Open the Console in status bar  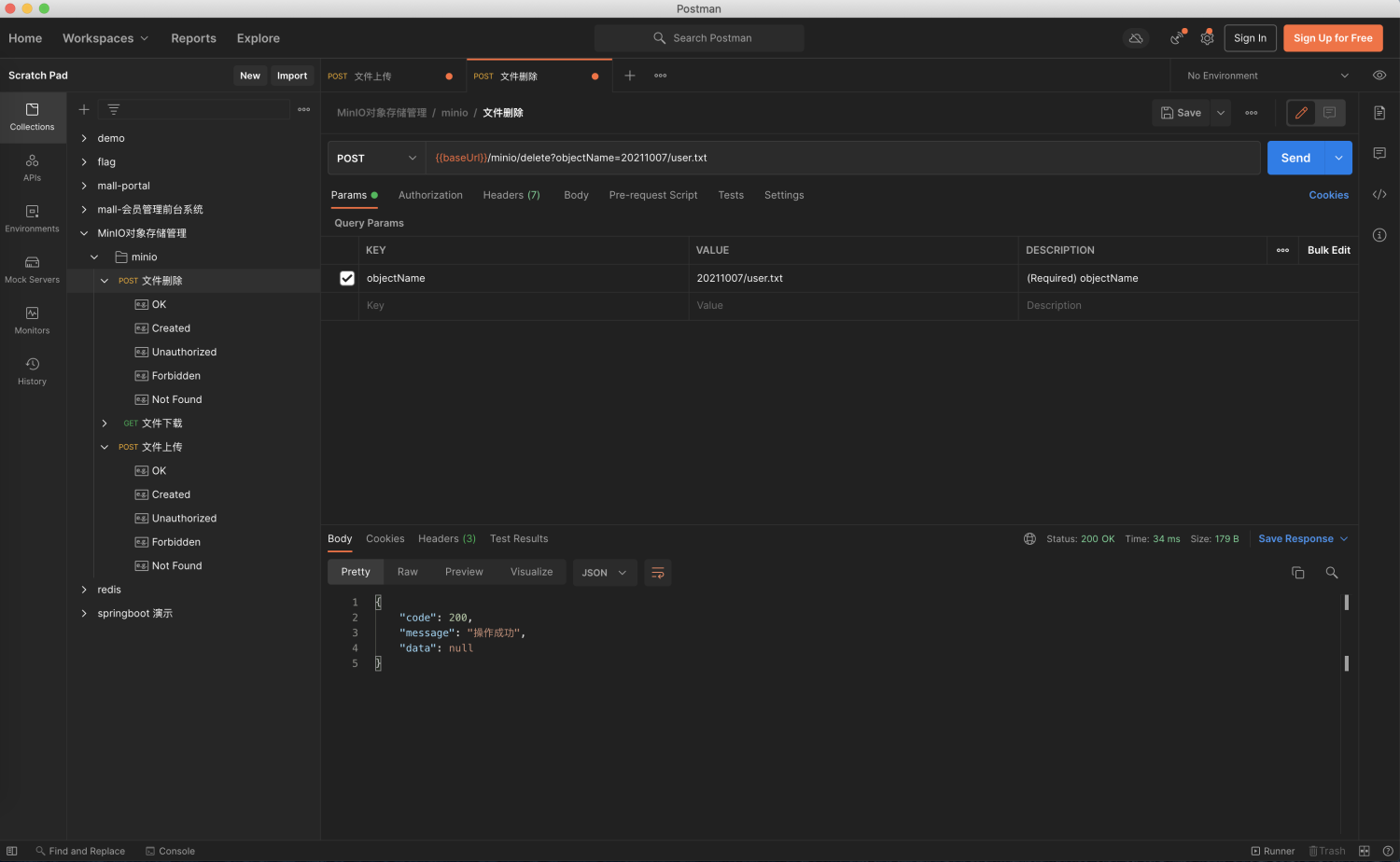170,851
